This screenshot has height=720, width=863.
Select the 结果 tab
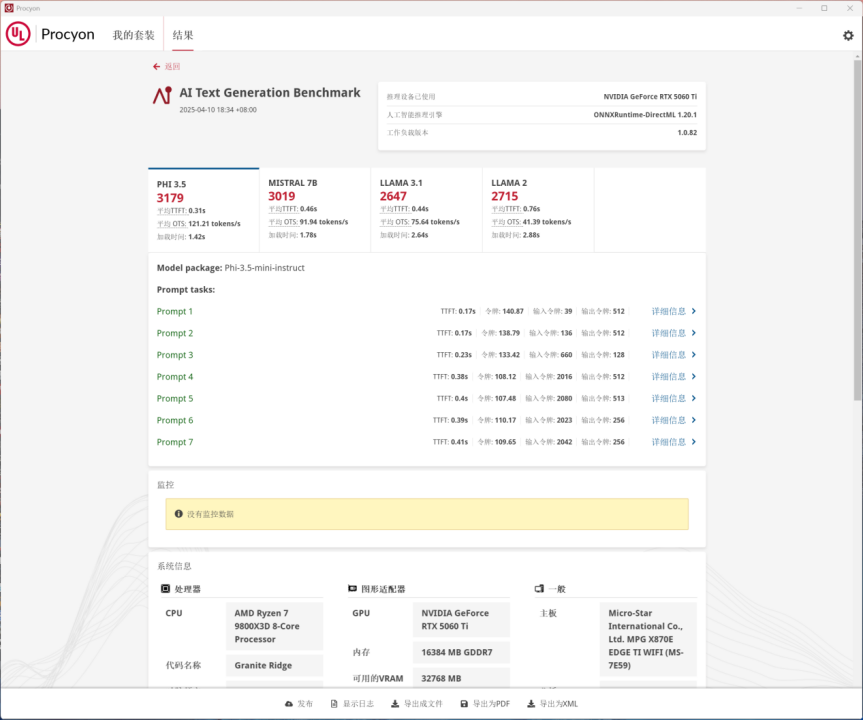click(183, 35)
